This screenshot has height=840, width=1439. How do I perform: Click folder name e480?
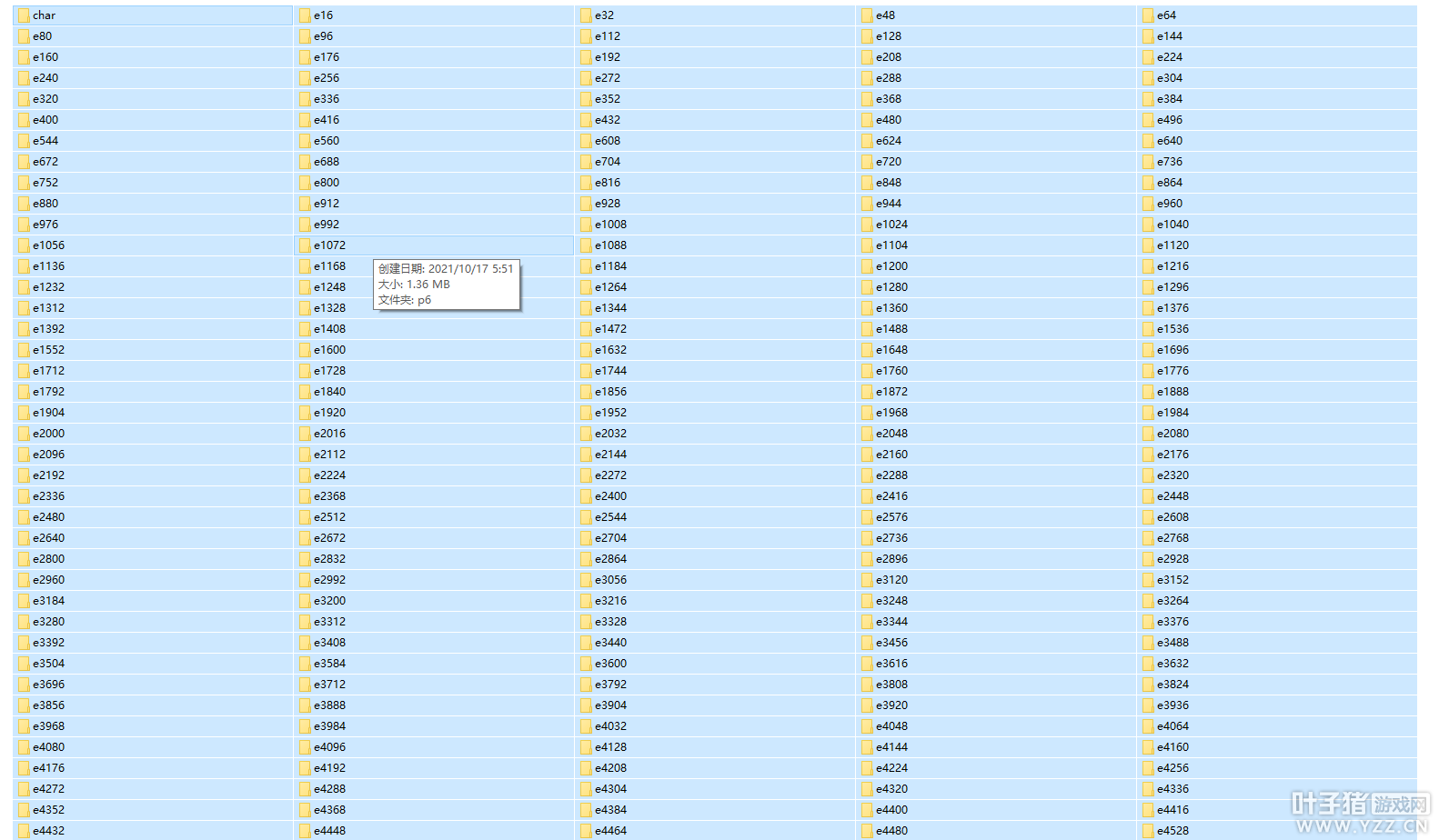coord(889,120)
